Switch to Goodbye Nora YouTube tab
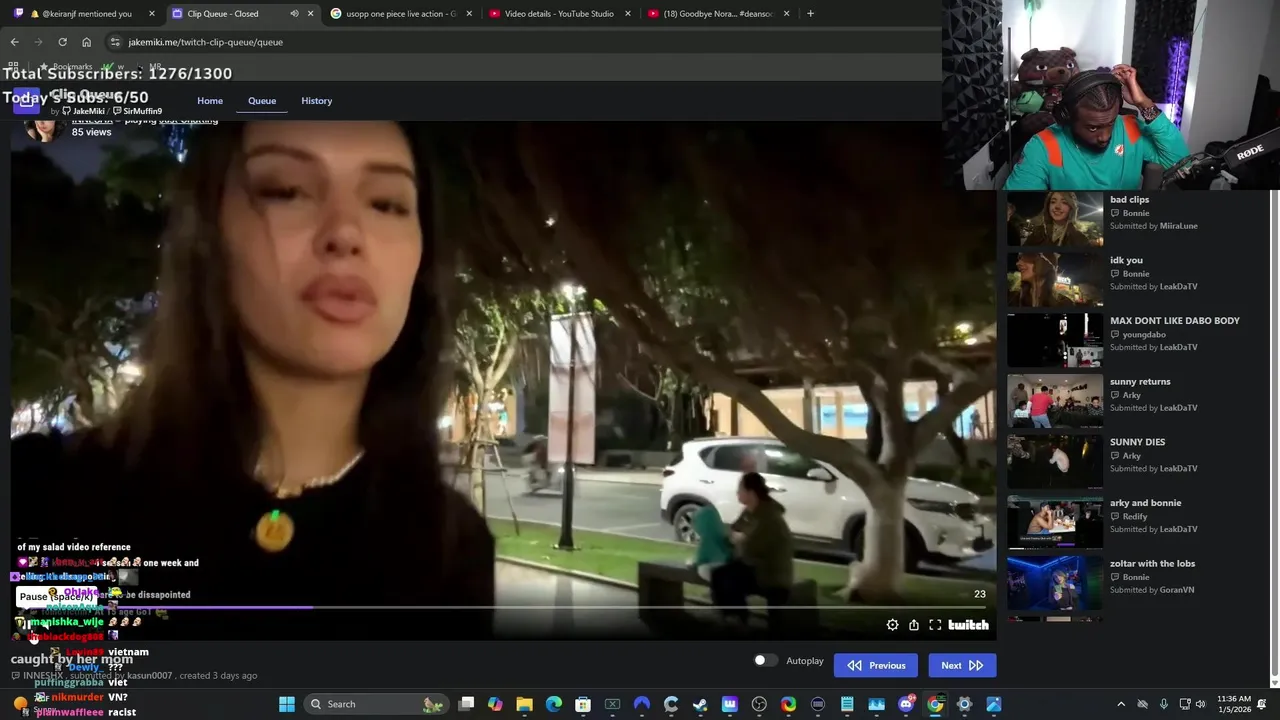Image resolution: width=1280 pixels, height=720 pixels. pos(718,14)
